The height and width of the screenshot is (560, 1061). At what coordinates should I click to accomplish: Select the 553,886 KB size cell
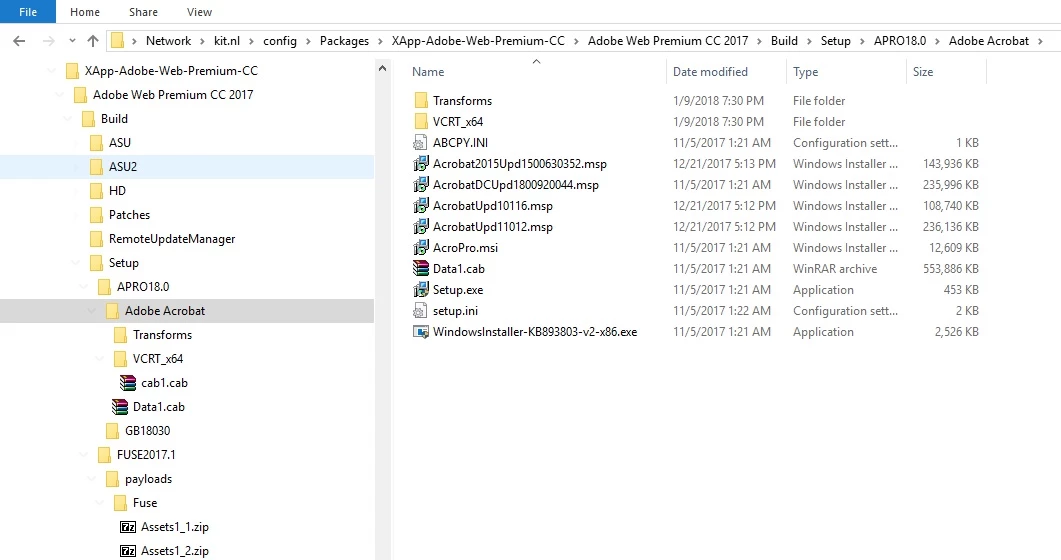click(x=951, y=269)
